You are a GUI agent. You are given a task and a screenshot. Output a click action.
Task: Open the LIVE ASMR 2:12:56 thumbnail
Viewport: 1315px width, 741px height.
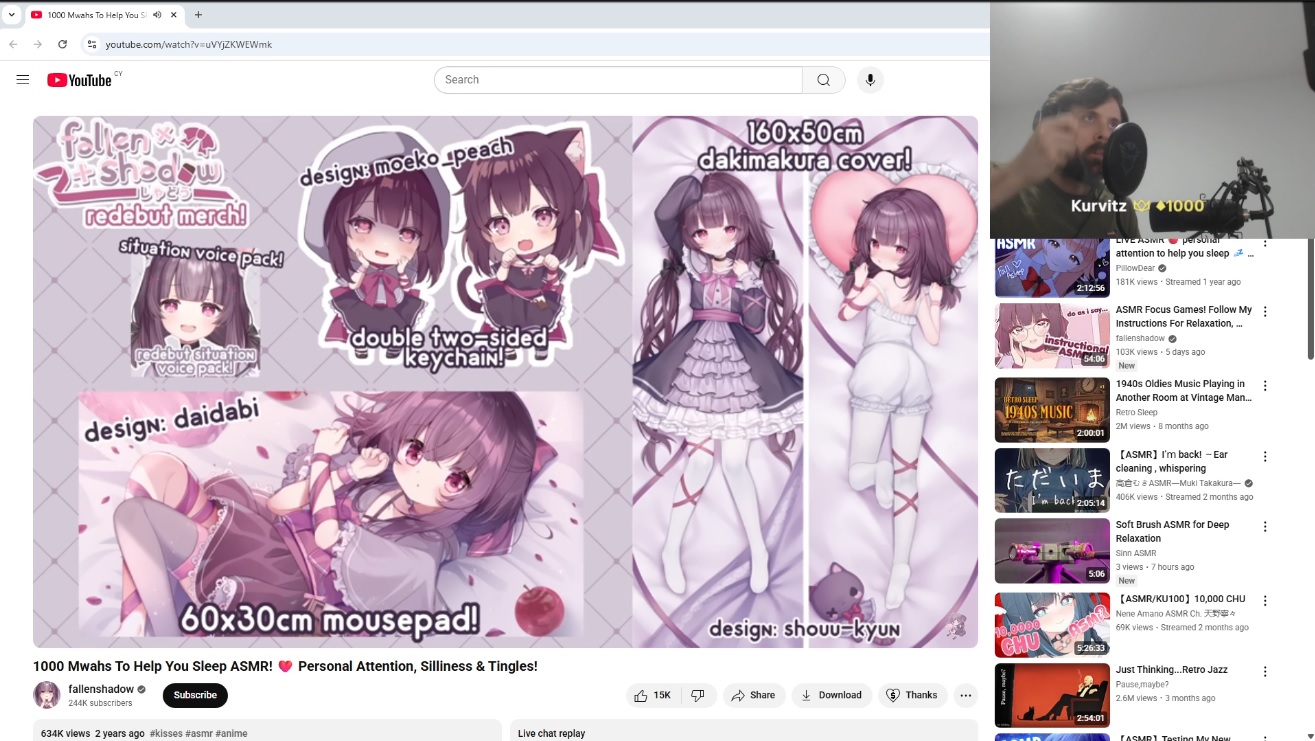click(1052, 268)
